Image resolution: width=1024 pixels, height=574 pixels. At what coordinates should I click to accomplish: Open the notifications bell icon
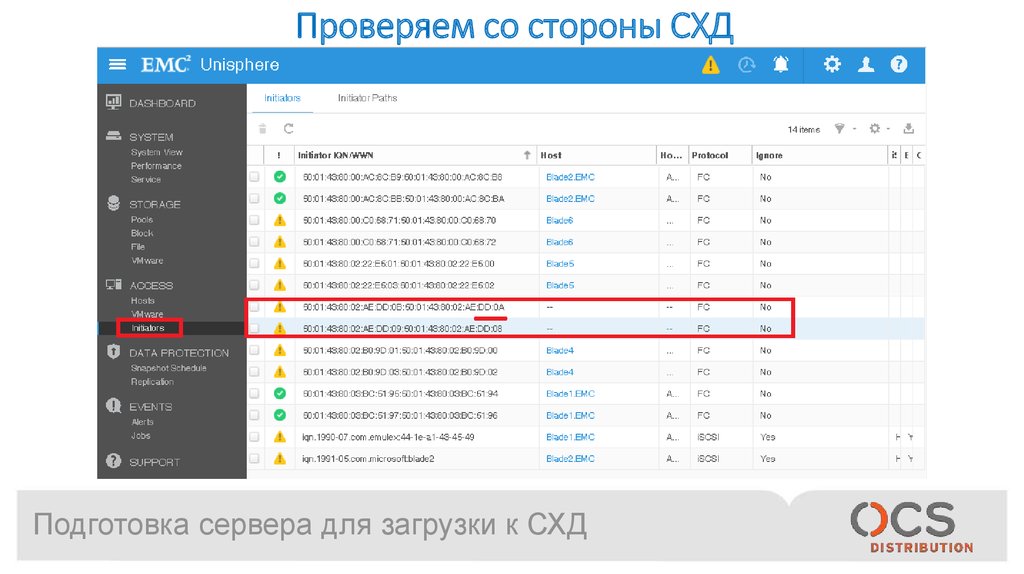click(780, 64)
